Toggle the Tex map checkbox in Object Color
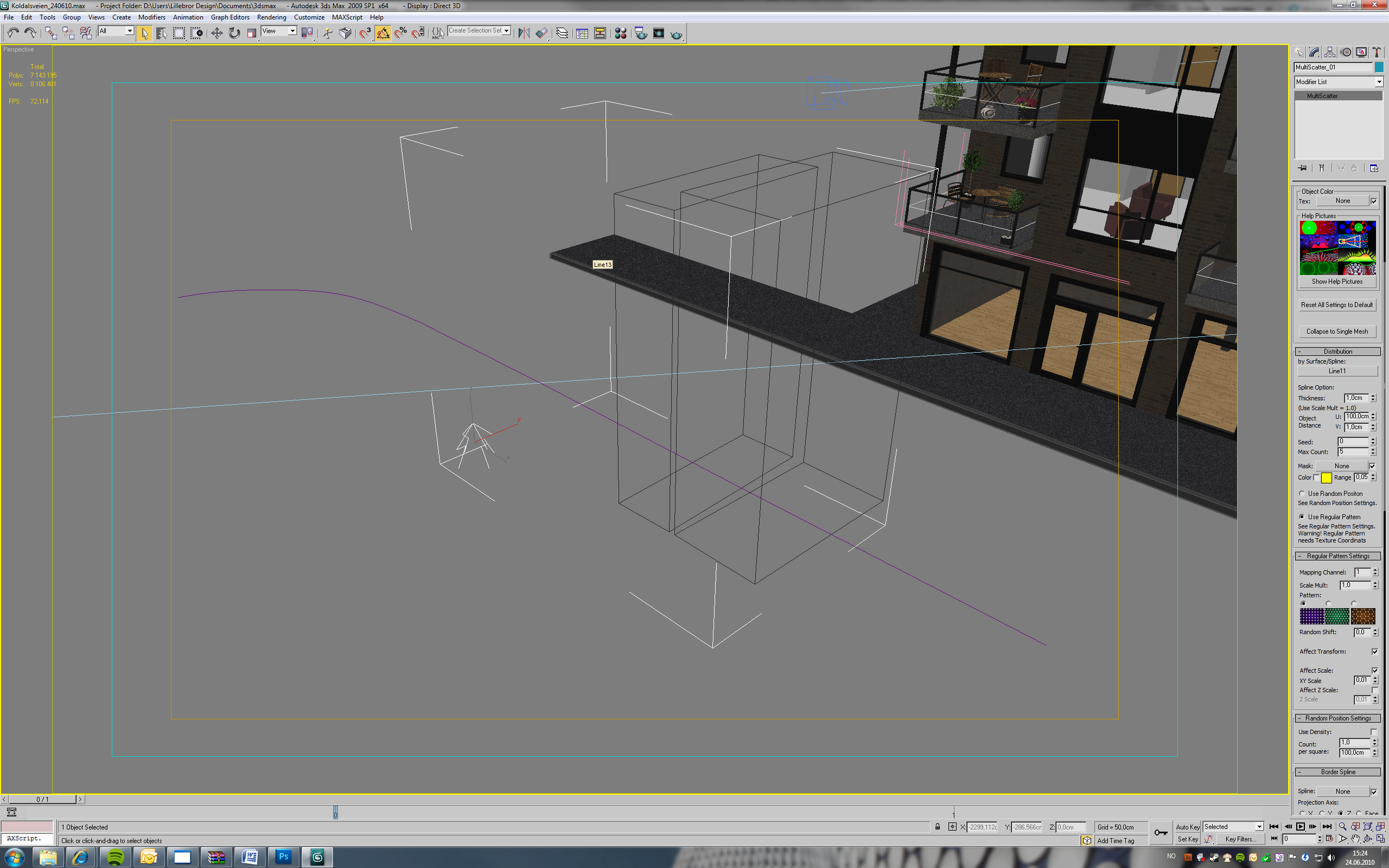1389x868 pixels. click(1373, 201)
